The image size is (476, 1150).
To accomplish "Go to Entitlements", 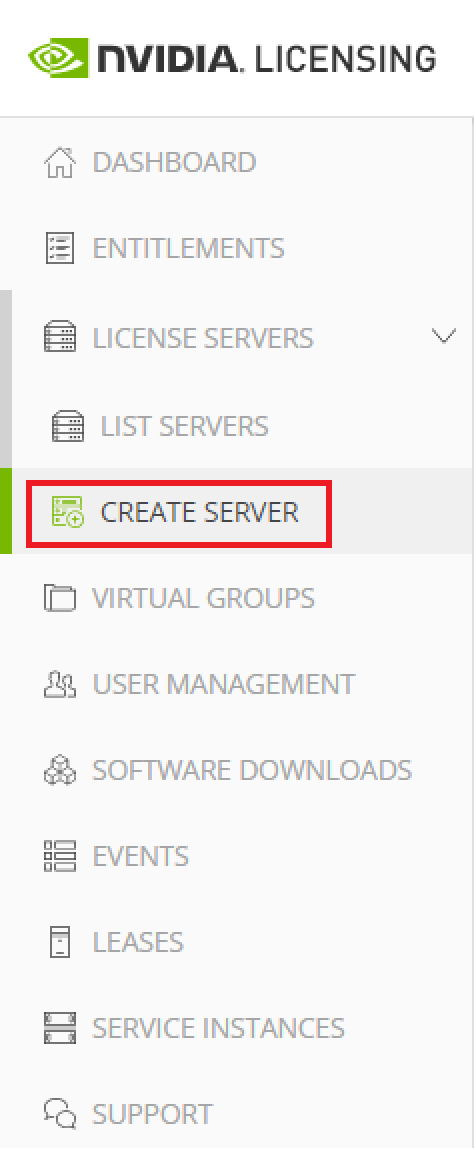I will (x=188, y=248).
